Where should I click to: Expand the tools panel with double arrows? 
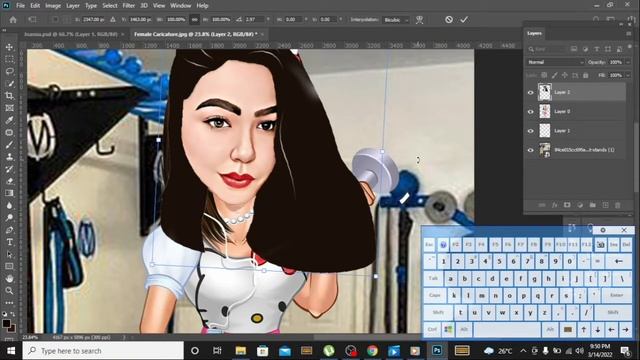pos(4,30)
